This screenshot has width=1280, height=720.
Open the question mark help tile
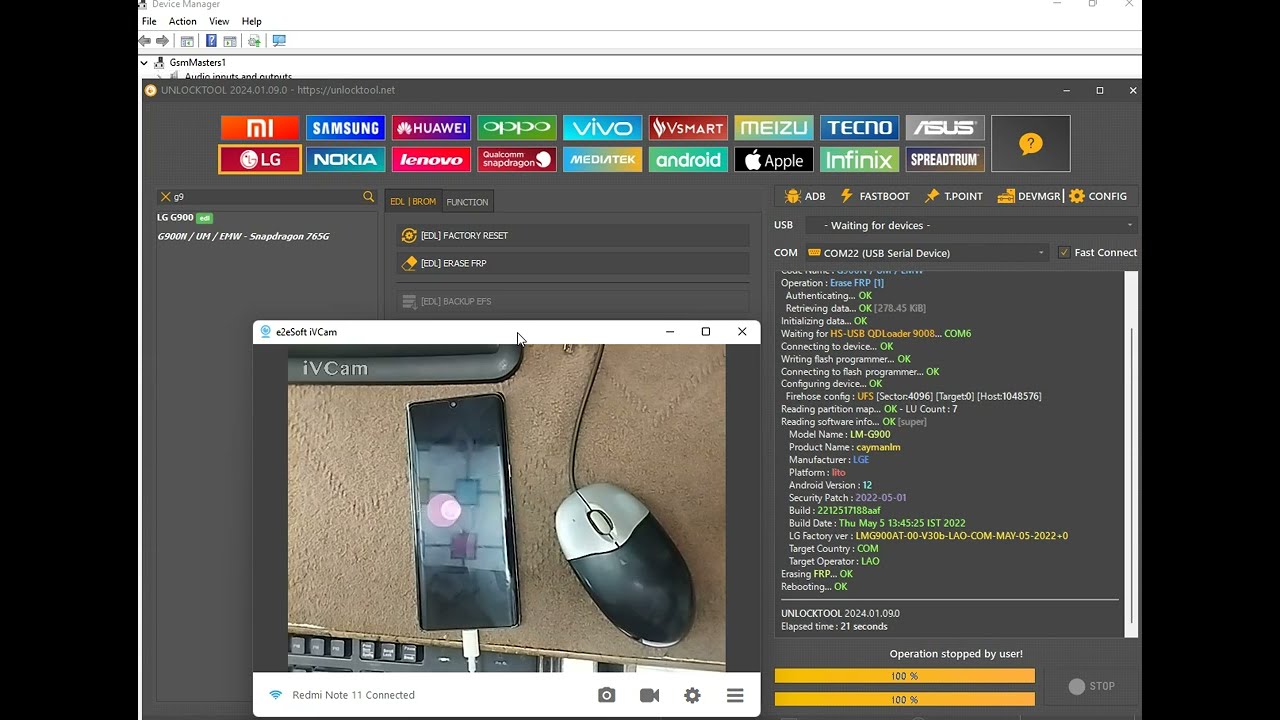click(1031, 144)
